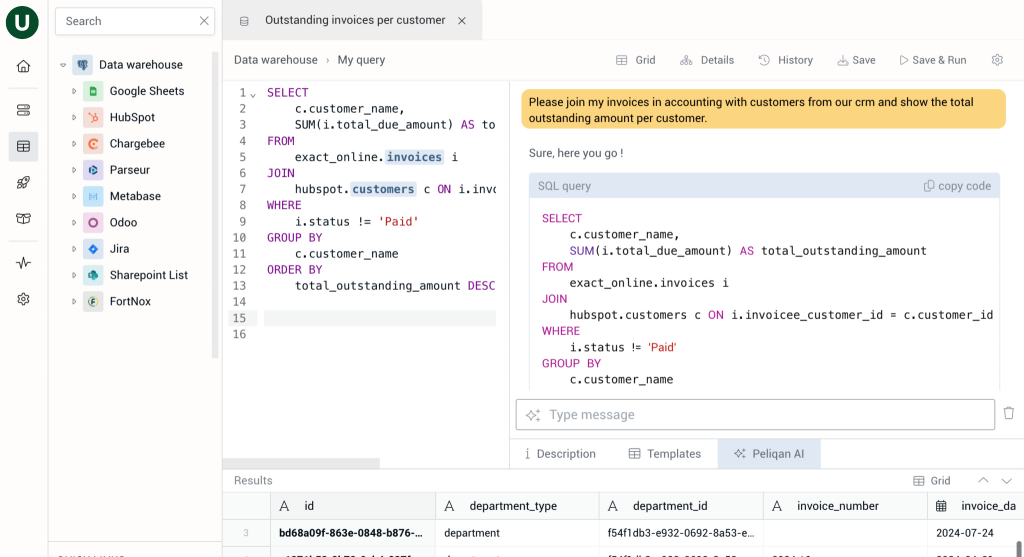Click the green U logo avatar

click(22, 22)
